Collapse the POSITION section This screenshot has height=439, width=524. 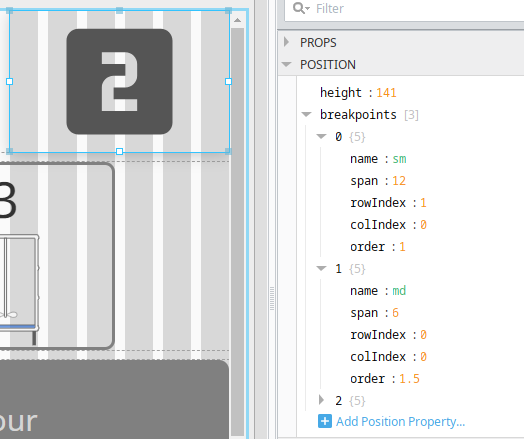pos(286,64)
